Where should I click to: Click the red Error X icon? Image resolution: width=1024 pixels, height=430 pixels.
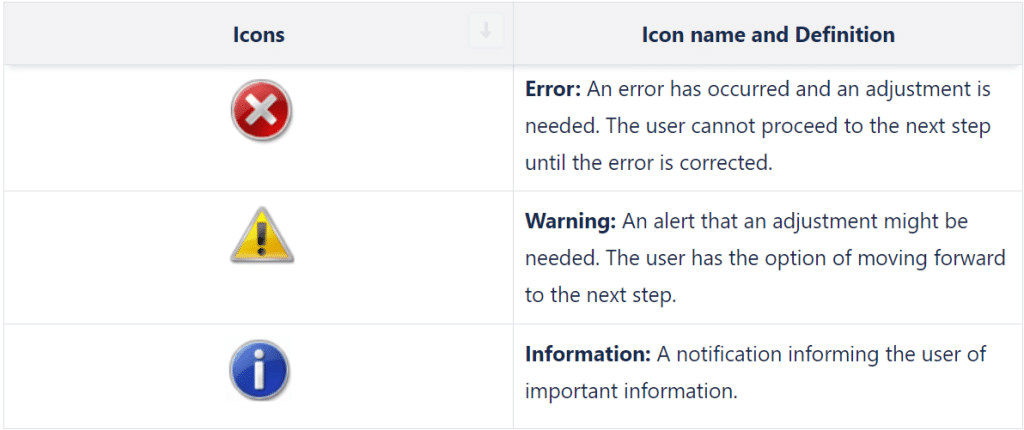pos(261,111)
